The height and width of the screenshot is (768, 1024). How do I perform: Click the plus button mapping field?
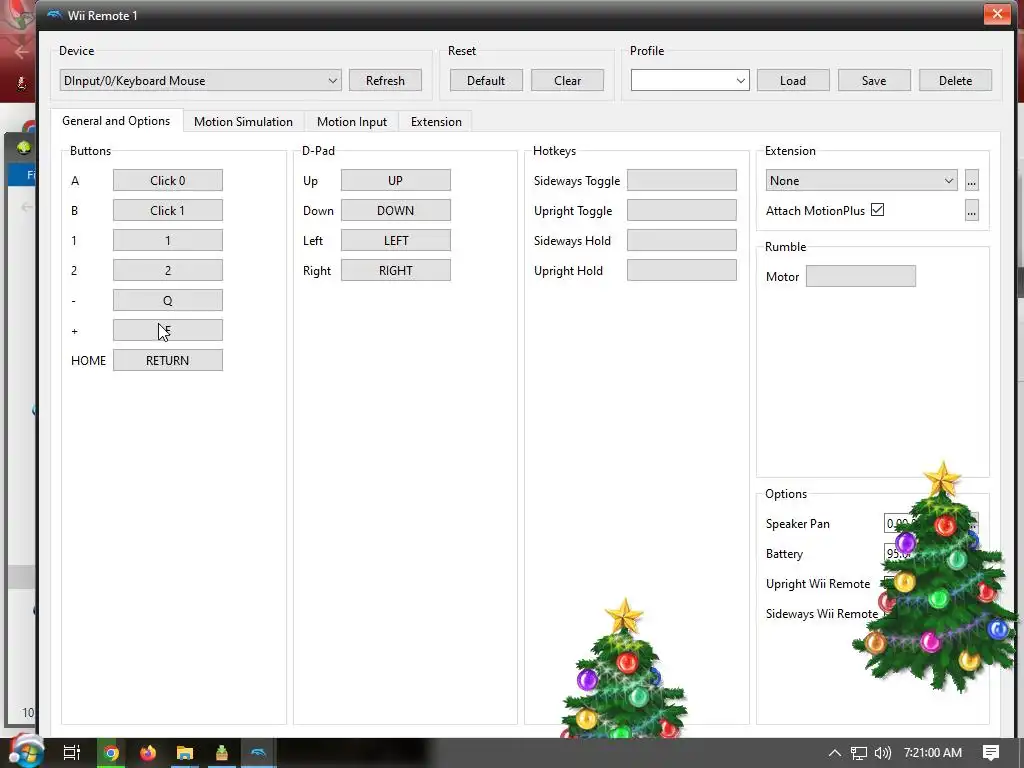click(x=168, y=330)
